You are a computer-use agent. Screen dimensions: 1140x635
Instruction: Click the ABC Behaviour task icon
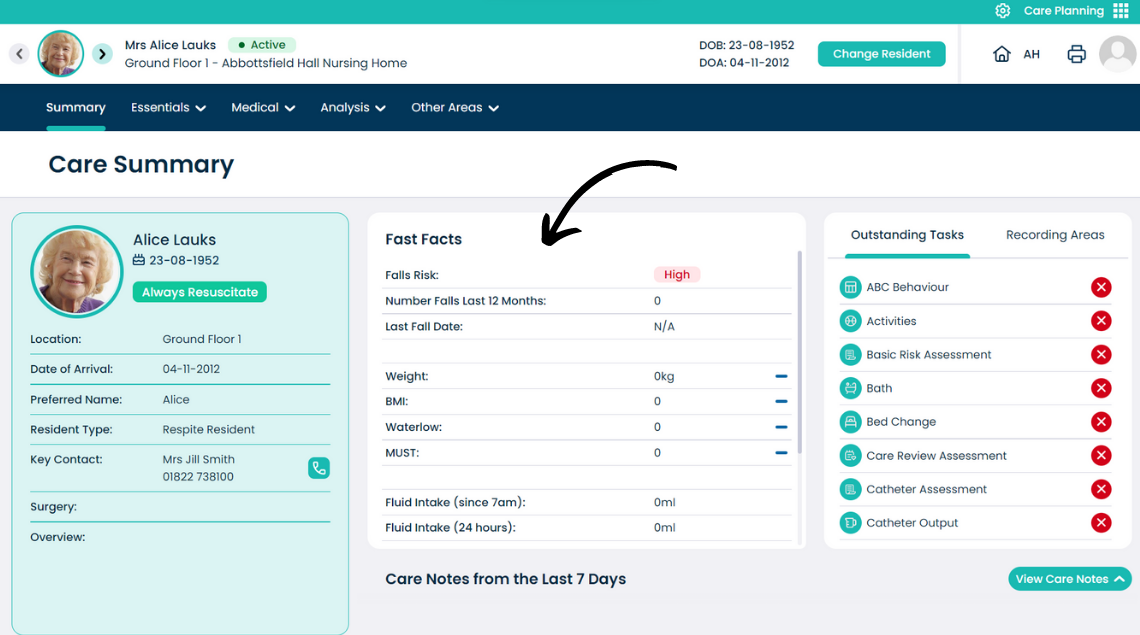850,287
